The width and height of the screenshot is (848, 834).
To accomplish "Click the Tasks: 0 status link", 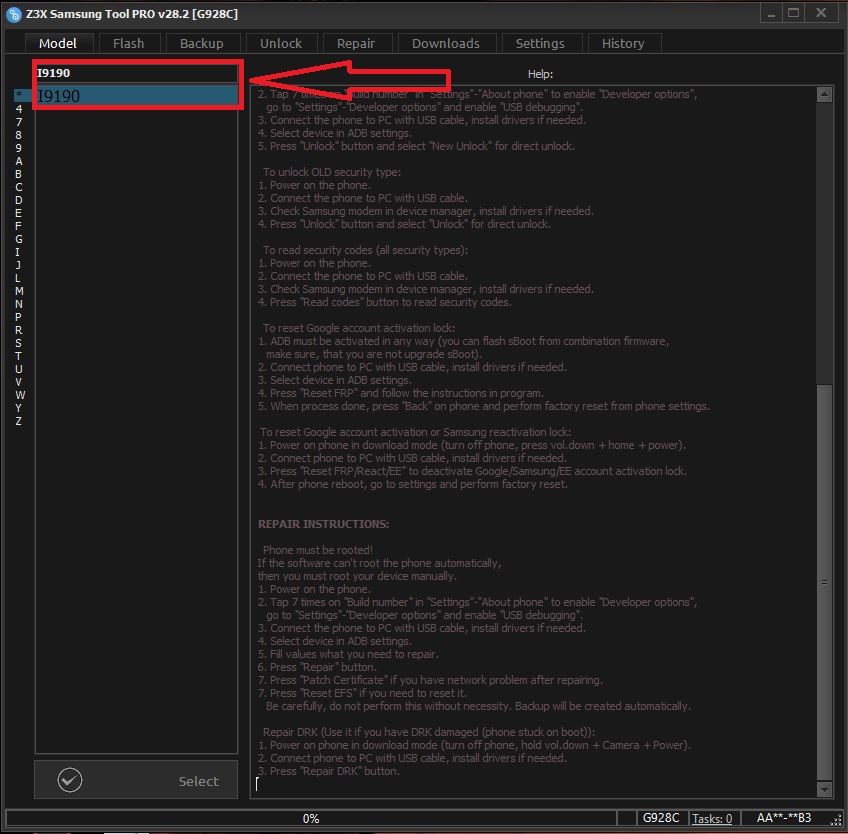I will pyautogui.click(x=712, y=818).
